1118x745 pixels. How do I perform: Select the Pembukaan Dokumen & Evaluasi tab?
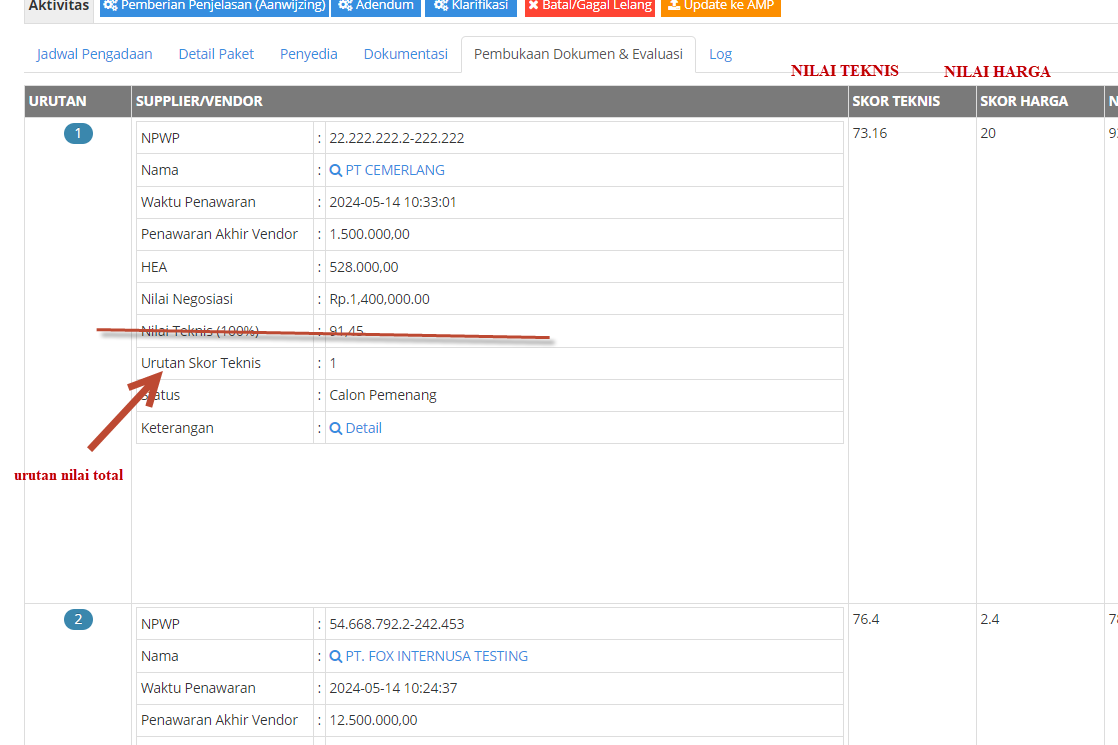pyautogui.click(x=578, y=54)
